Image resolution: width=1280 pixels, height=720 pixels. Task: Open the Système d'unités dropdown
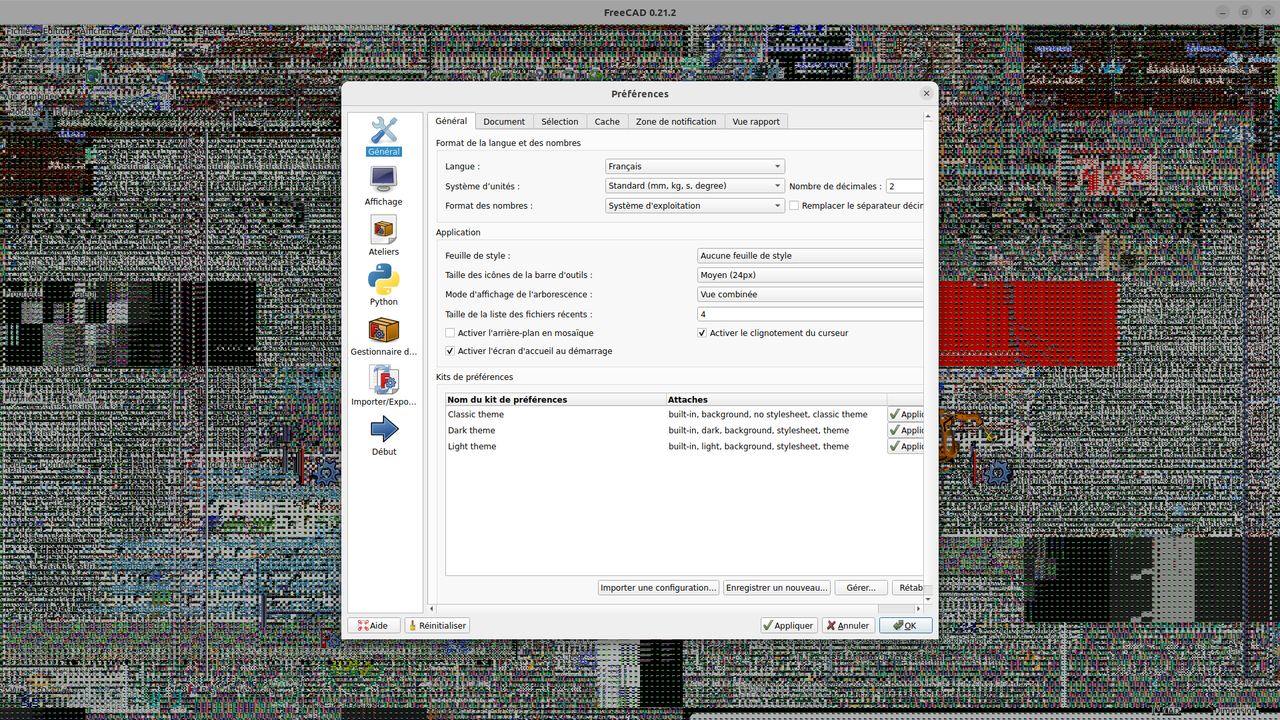[695, 186]
